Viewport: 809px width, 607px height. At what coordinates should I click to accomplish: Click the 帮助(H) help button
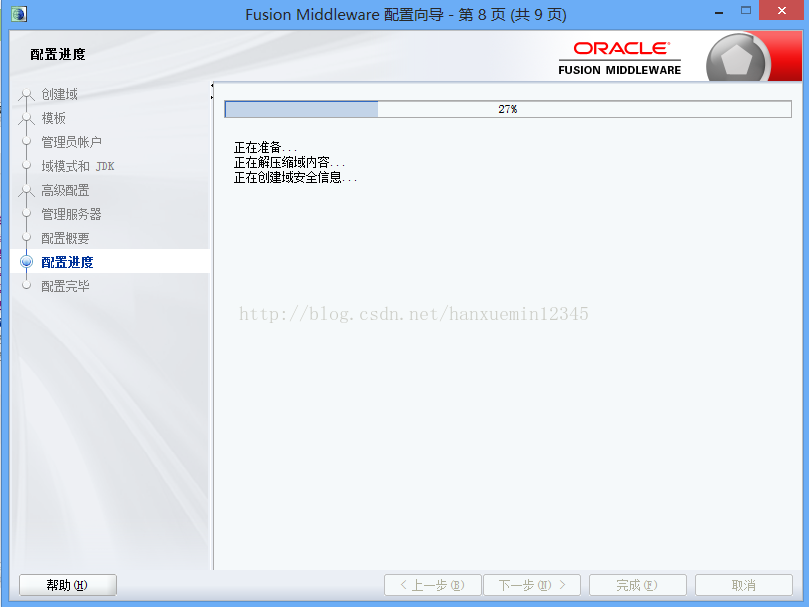[68, 585]
